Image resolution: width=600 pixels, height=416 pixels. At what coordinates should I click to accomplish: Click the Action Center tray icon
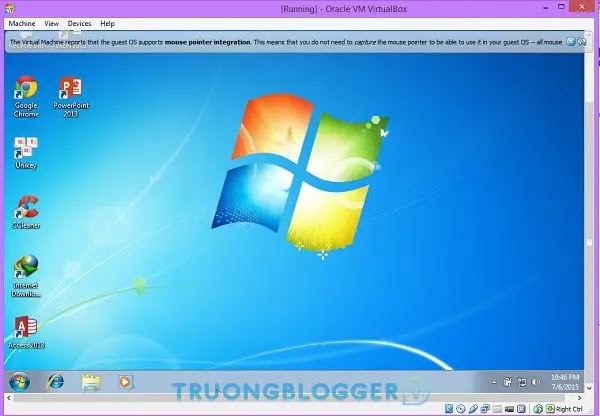tap(507, 382)
